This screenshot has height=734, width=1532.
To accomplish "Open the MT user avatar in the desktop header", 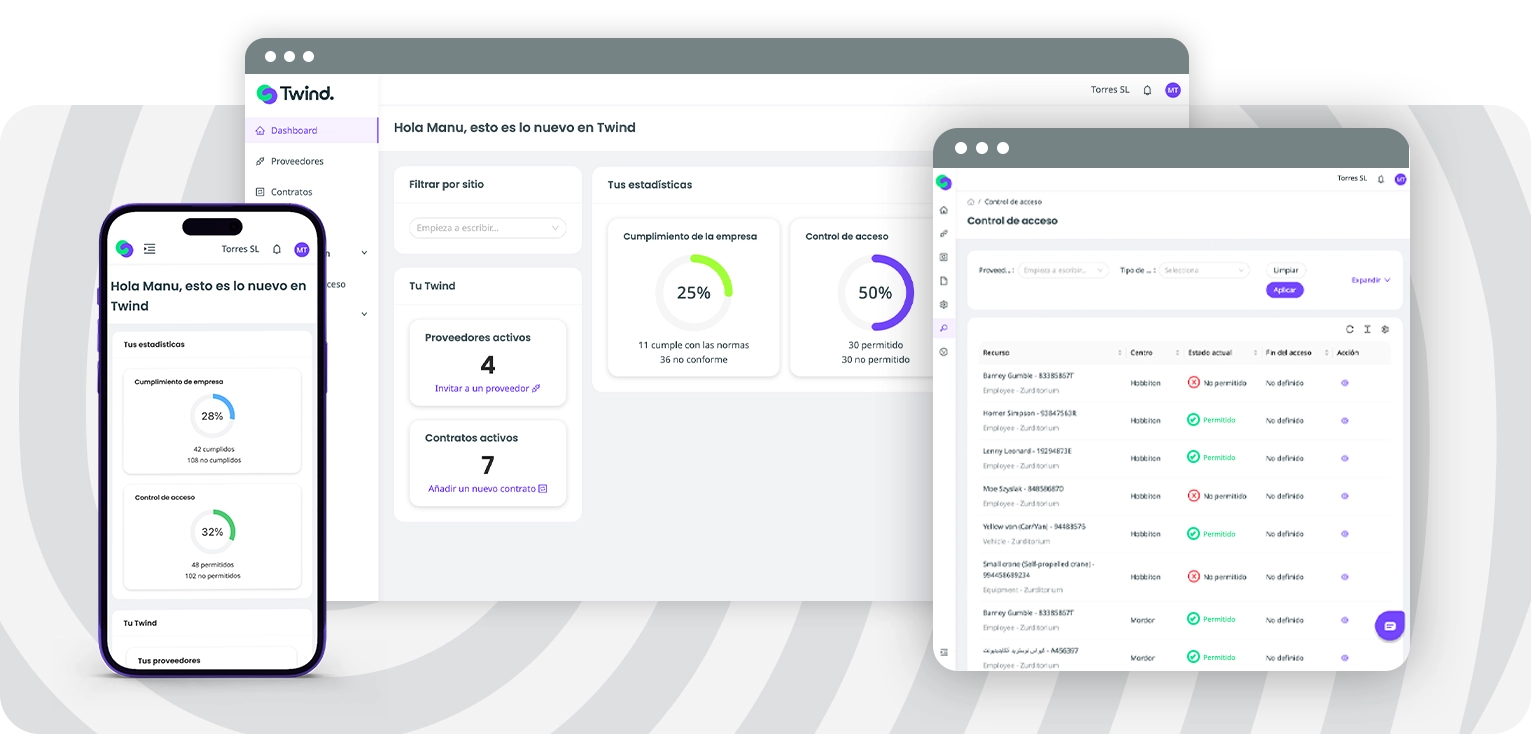I will [x=1173, y=90].
